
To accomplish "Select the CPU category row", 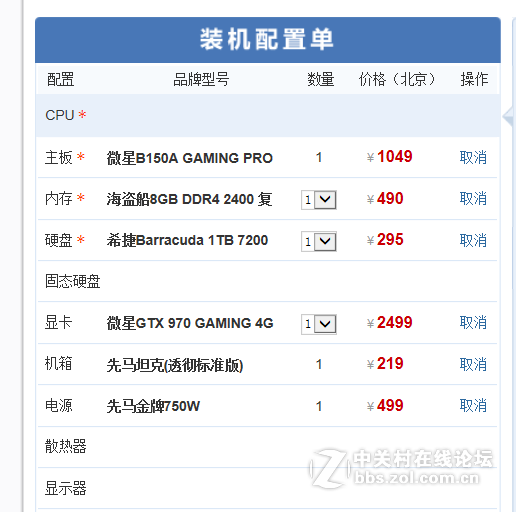I will coord(267,115).
